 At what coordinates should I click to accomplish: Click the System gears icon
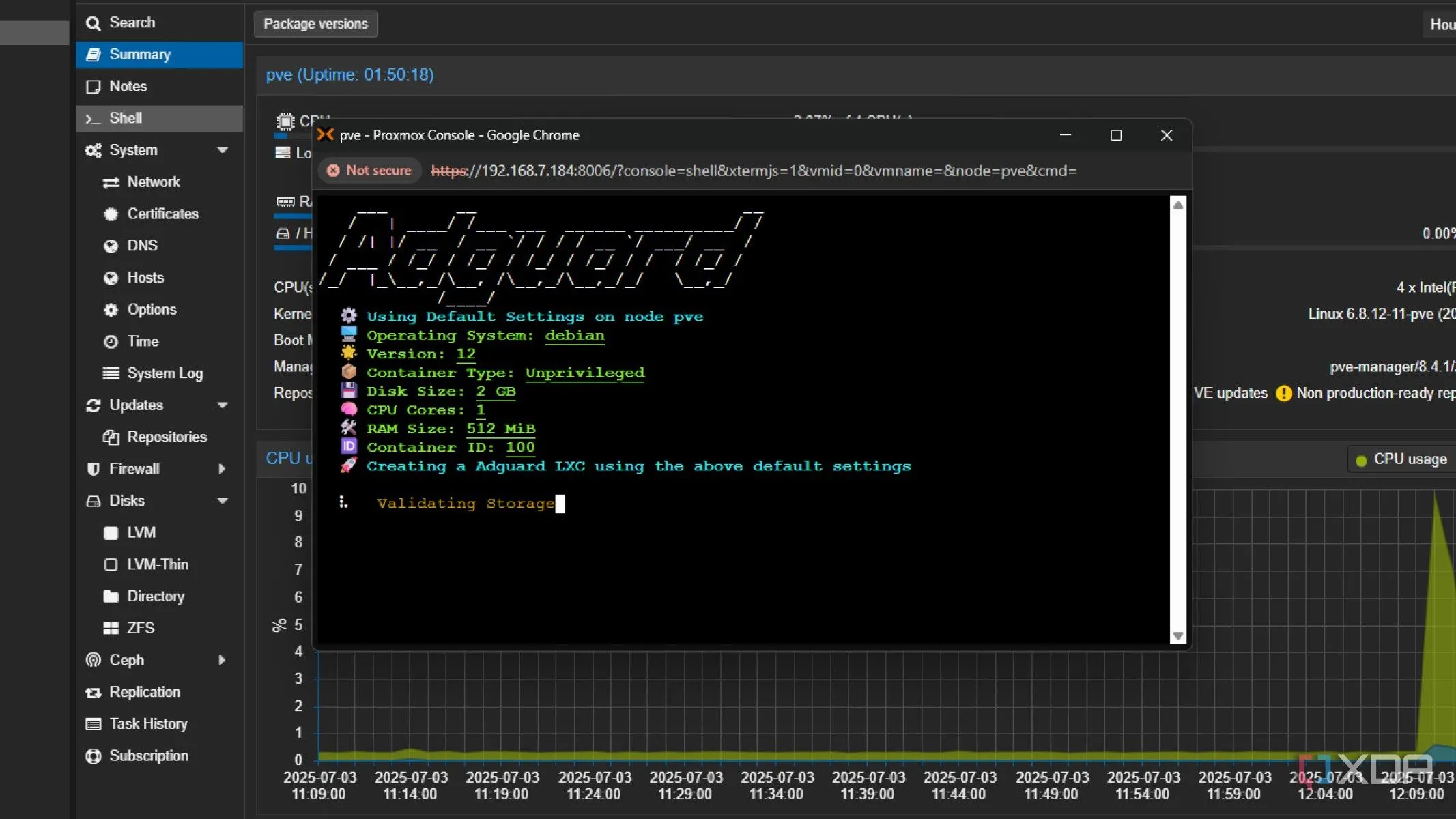(93, 150)
